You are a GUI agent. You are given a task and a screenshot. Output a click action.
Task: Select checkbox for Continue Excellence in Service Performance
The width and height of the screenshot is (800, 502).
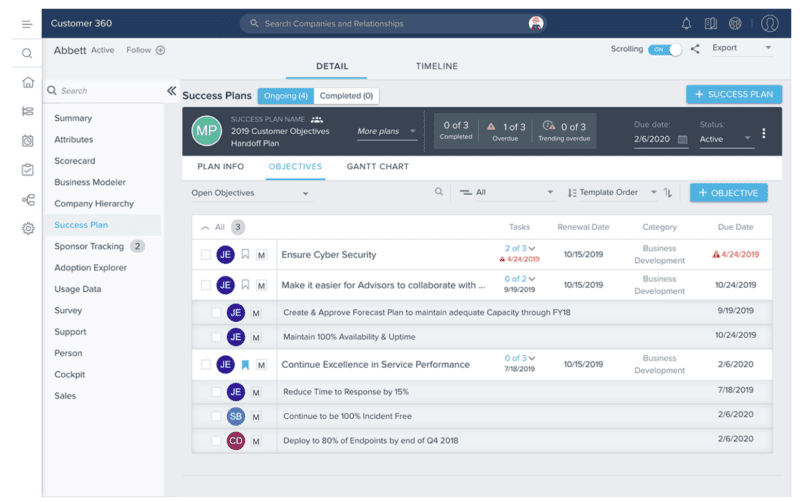pyautogui.click(x=206, y=365)
